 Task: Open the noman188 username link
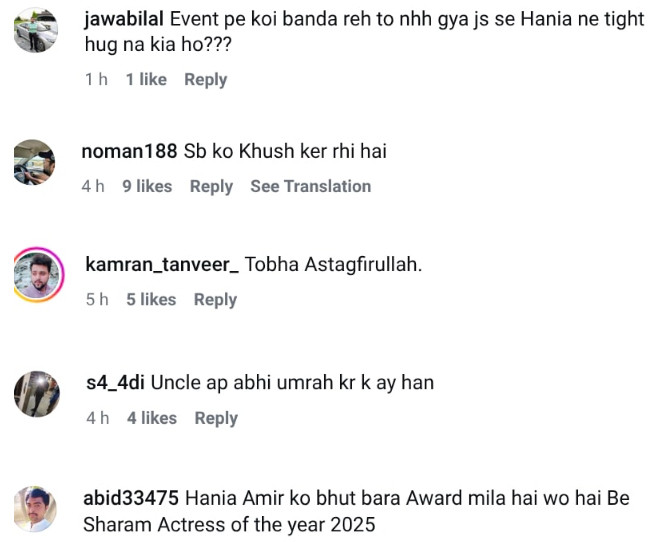(130, 152)
